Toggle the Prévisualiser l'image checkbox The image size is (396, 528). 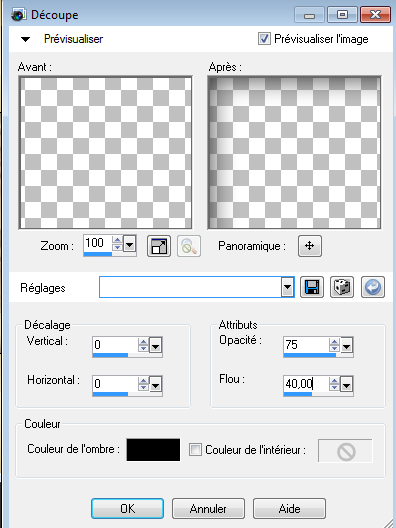[x=264, y=39]
